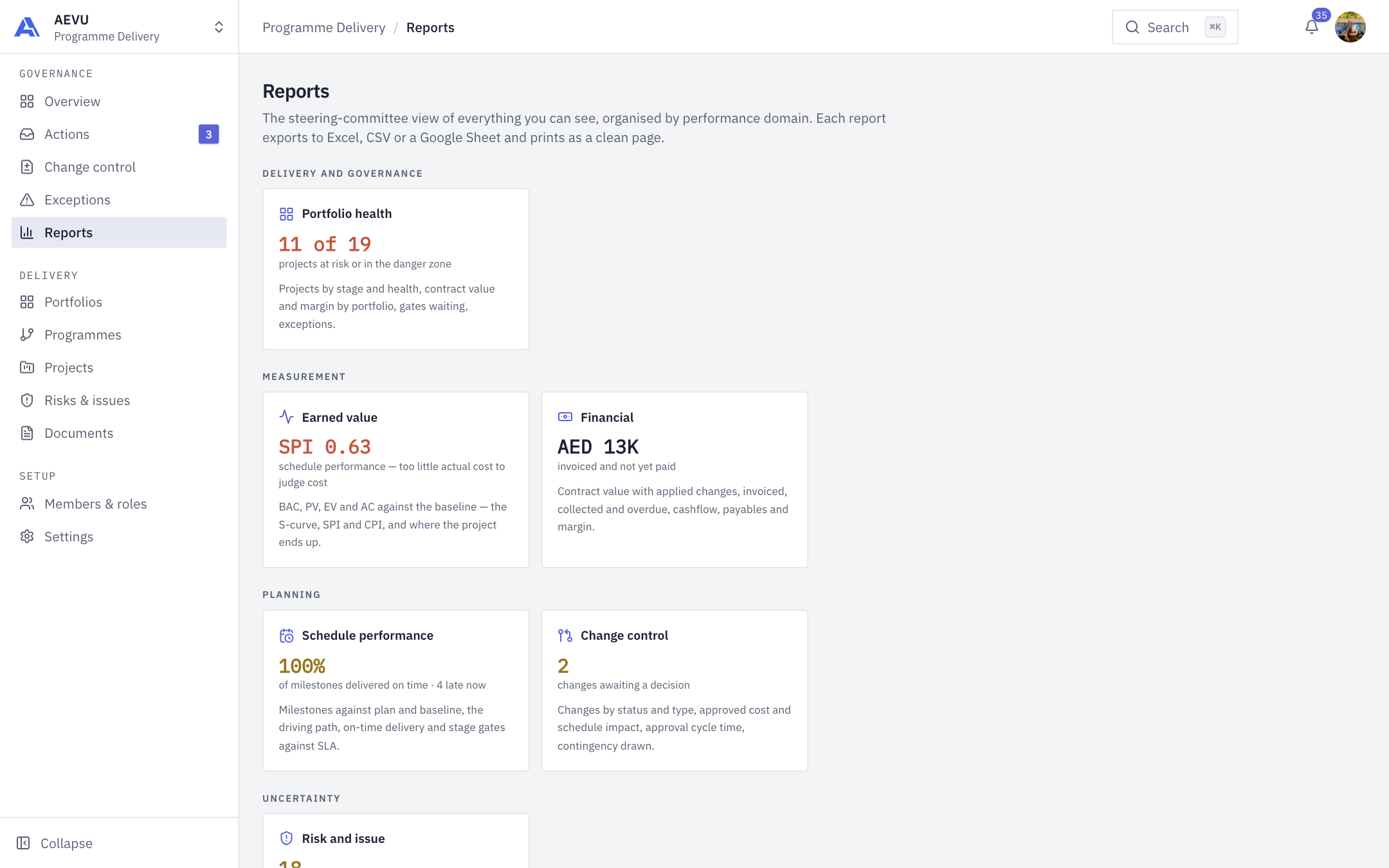Screen dimensions: 1389x868
Task: Open the user avatar menu
Action: [x=1350, y=27]
